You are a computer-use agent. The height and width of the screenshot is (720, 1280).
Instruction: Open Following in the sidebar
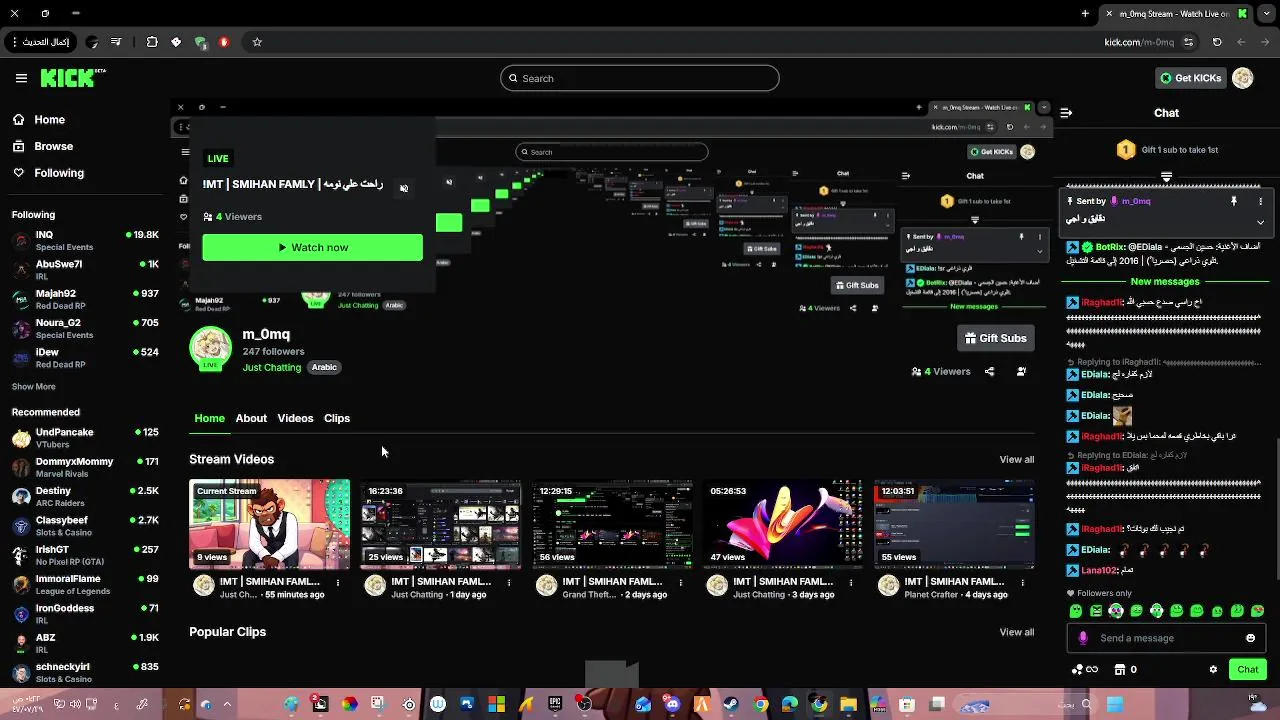[48, 173]
